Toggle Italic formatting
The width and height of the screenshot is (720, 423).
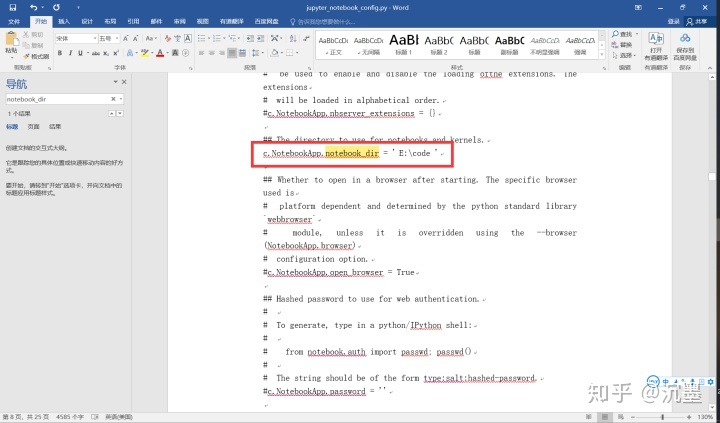click(x=70, y=53)
